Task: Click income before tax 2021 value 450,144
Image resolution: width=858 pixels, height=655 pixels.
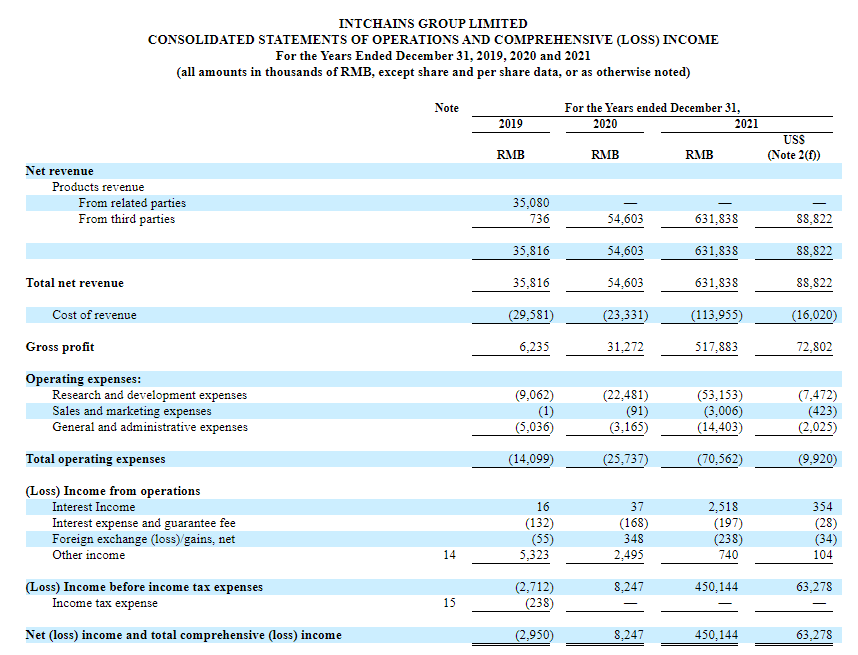Action: (x=716, y=587)
